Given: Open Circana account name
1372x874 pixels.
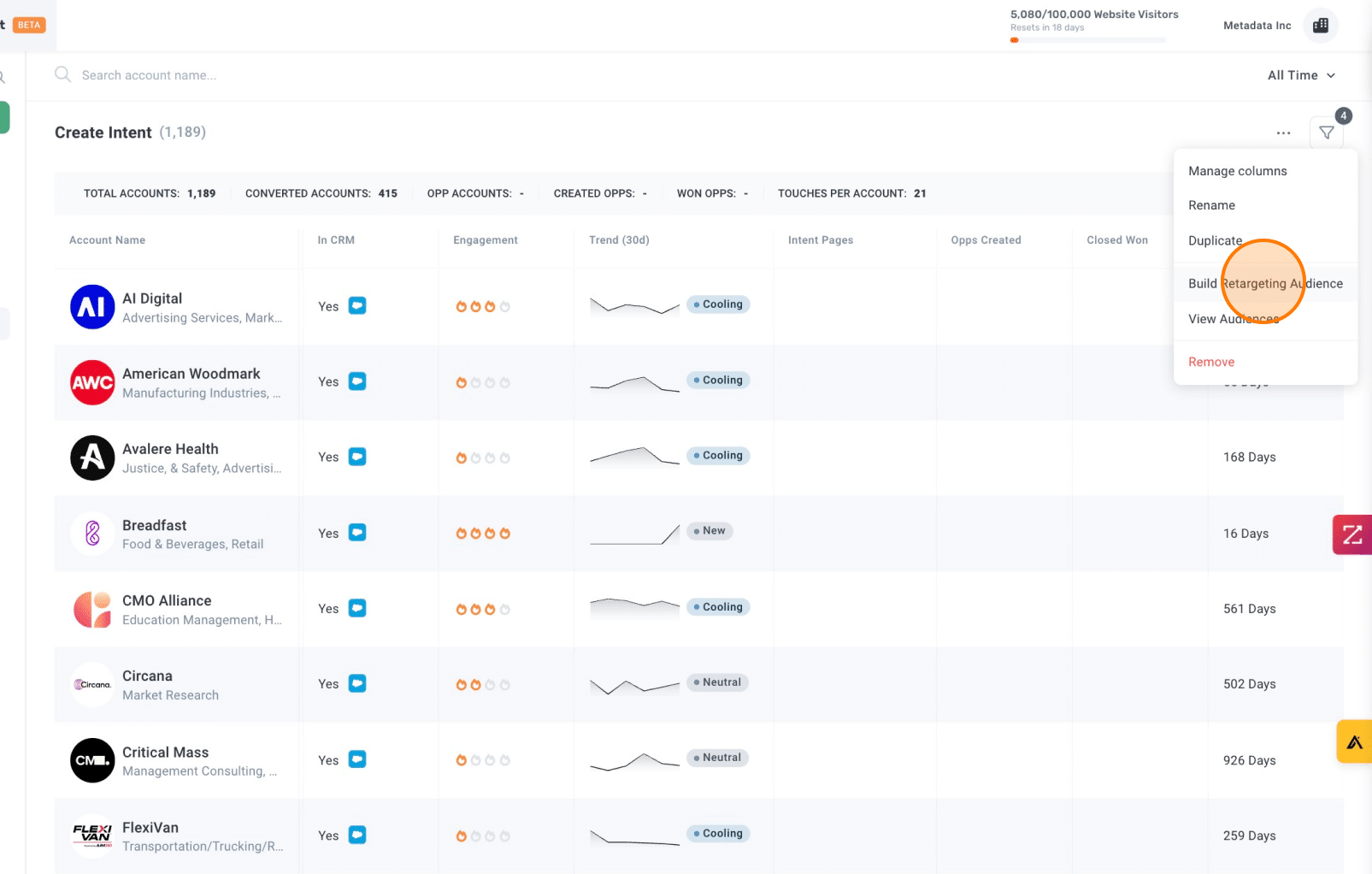Looking at the screenshot, I should click(147, 676).
